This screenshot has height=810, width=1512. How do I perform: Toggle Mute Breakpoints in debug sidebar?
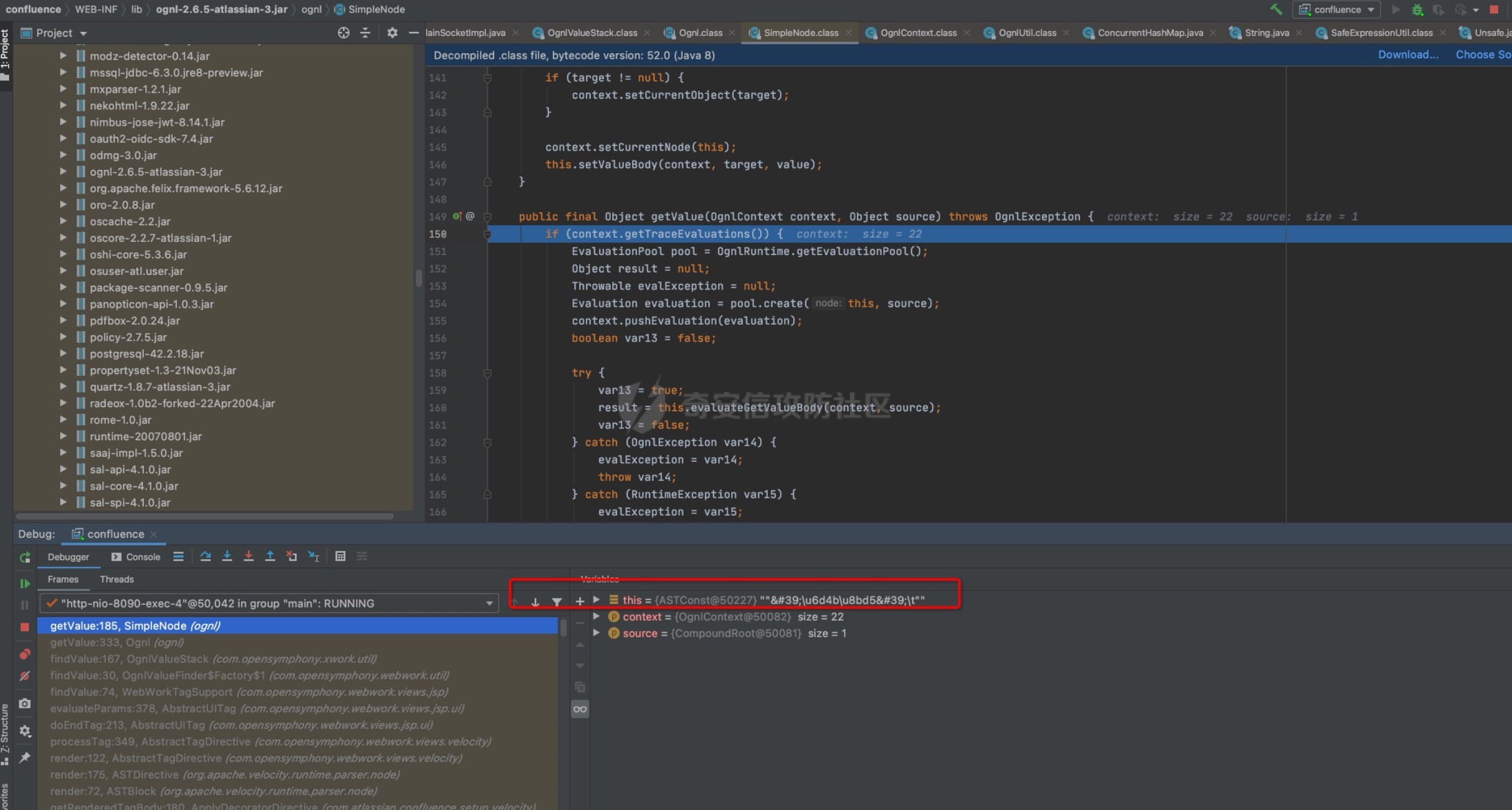click(25, 676)
